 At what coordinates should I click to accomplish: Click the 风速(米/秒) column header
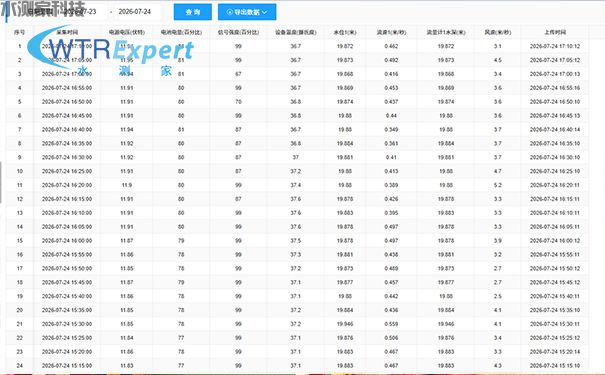[x=498, y=32]
